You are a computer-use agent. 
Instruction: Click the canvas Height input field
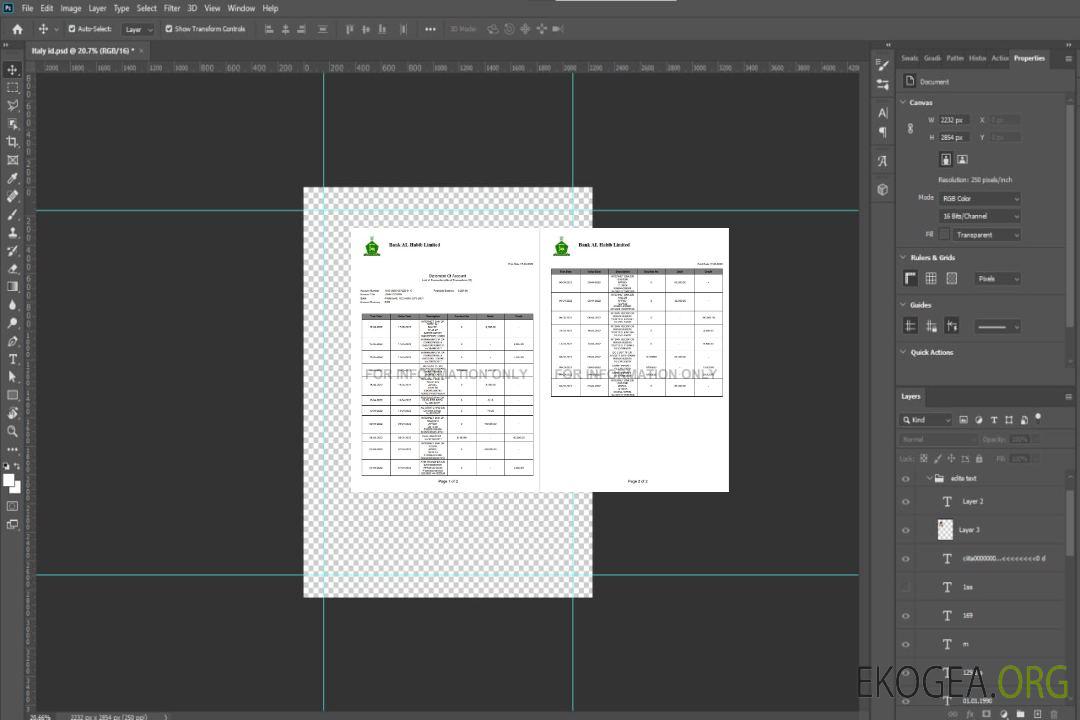(954, 138)
